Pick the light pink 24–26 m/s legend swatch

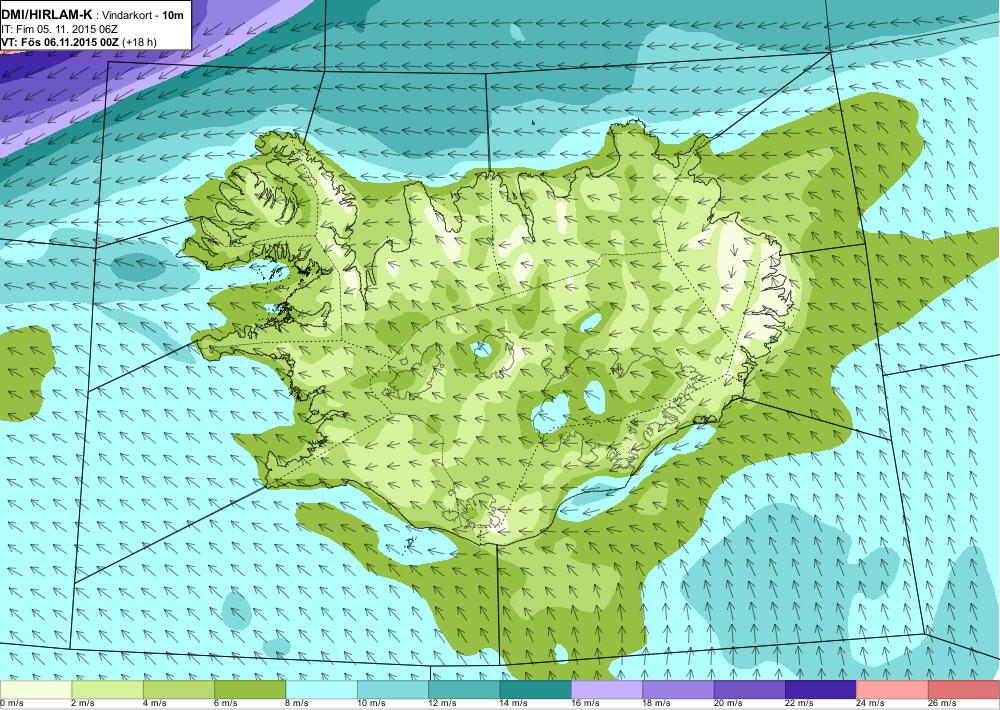pos(893,690)
